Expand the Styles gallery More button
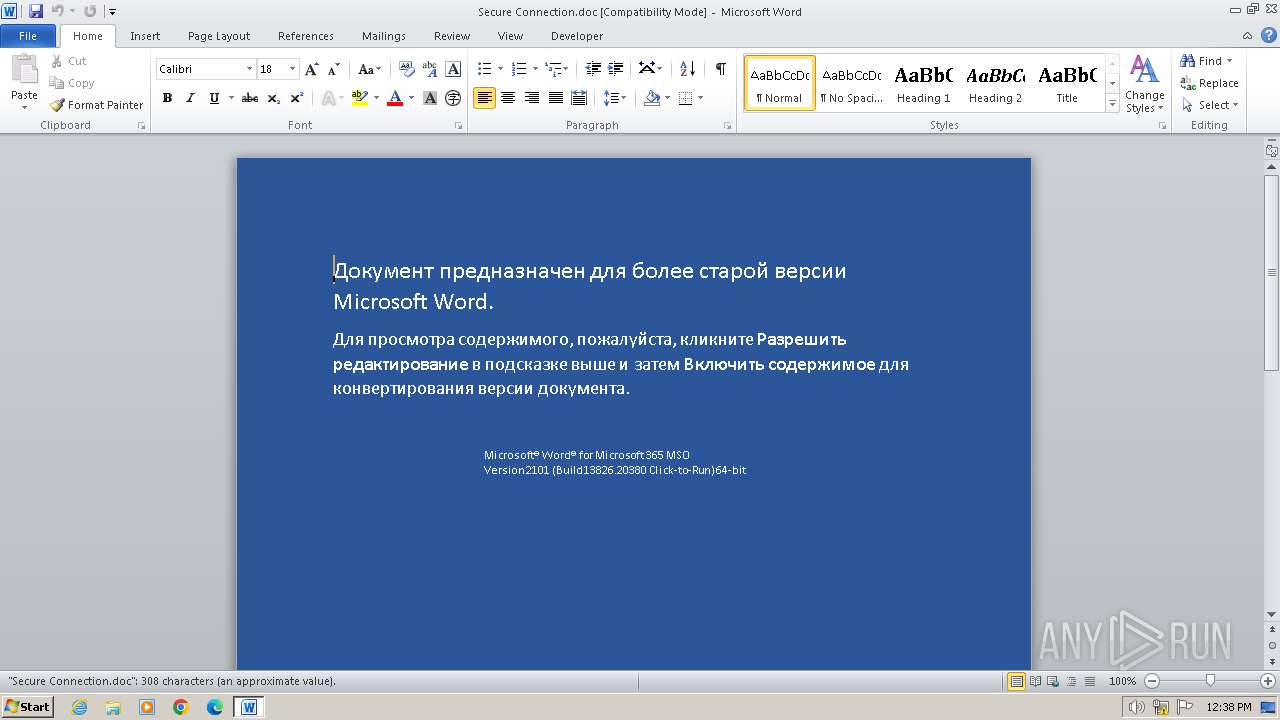This screenshot has width=1280, height=720. tap(1112, 103)
